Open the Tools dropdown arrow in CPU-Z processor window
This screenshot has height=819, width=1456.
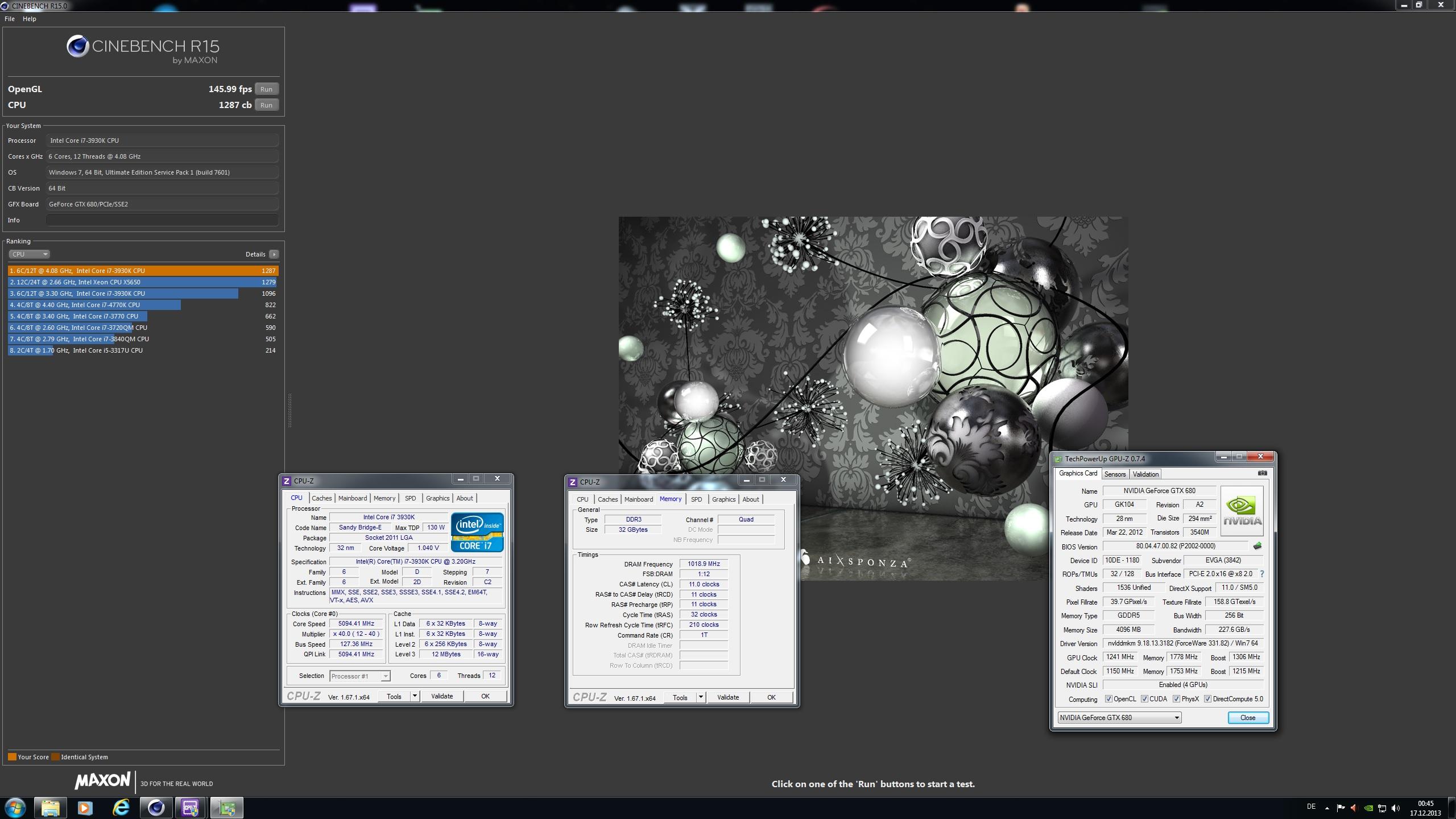pyautogui.click(x=415, y=696)
